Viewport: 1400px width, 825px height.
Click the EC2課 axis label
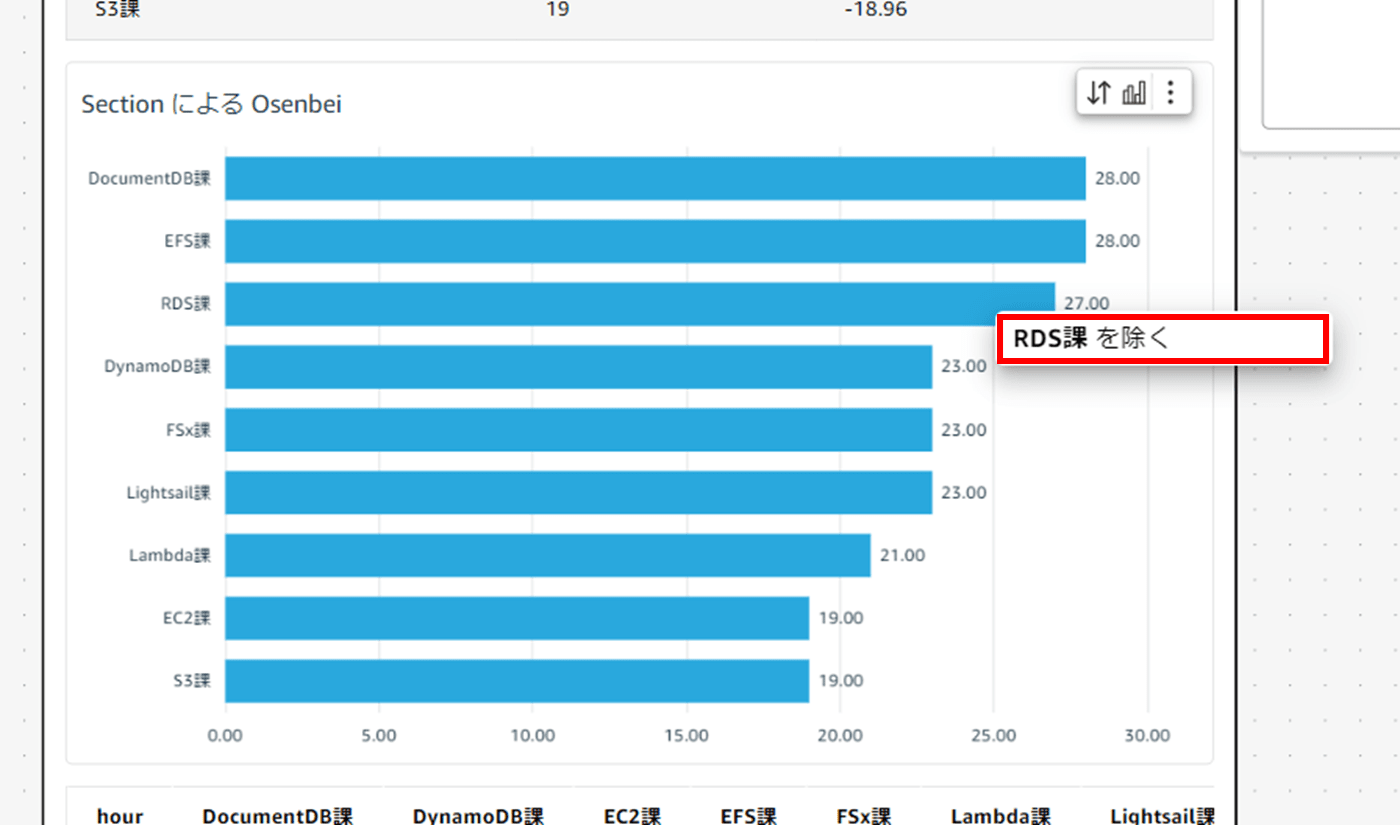tap(187, 618)
